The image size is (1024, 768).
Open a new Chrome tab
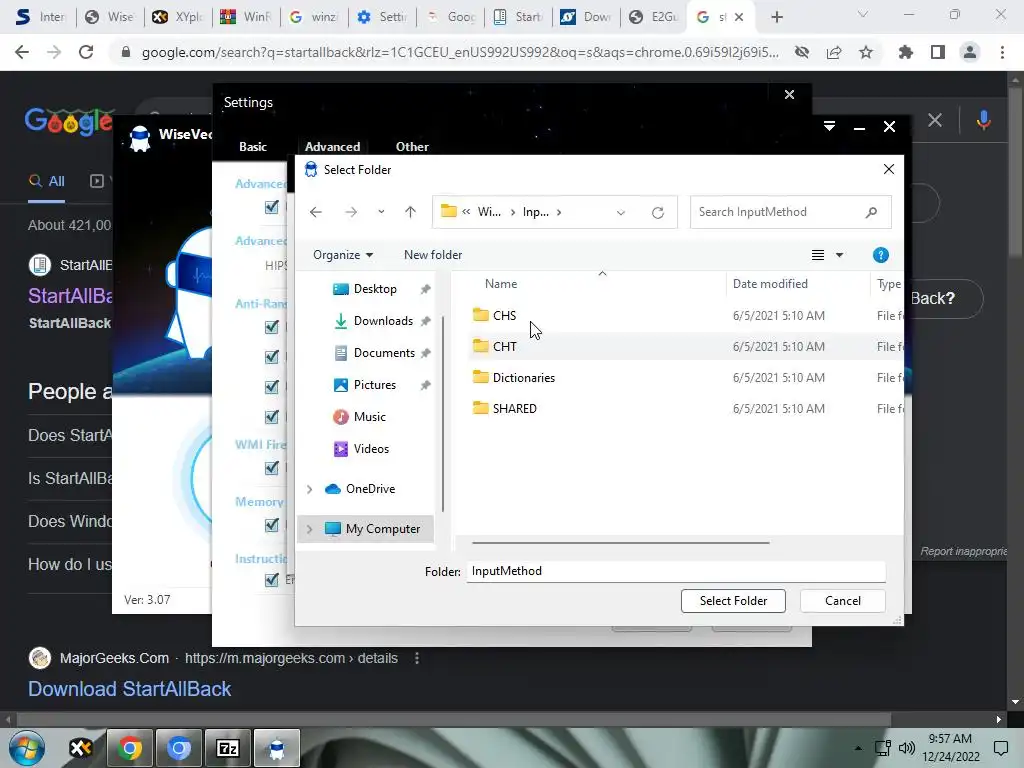pos(776,17)
